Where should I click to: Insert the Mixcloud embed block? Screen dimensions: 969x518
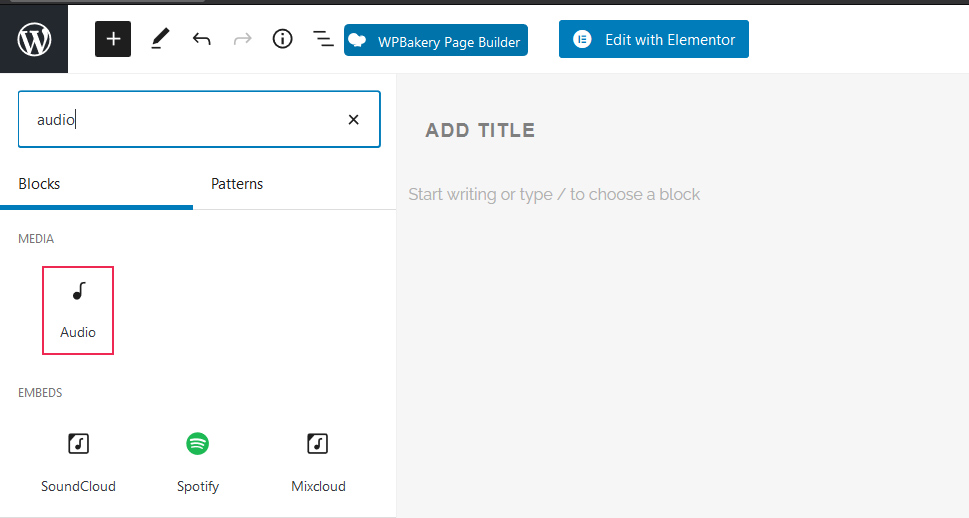click(x=318, y=460)
